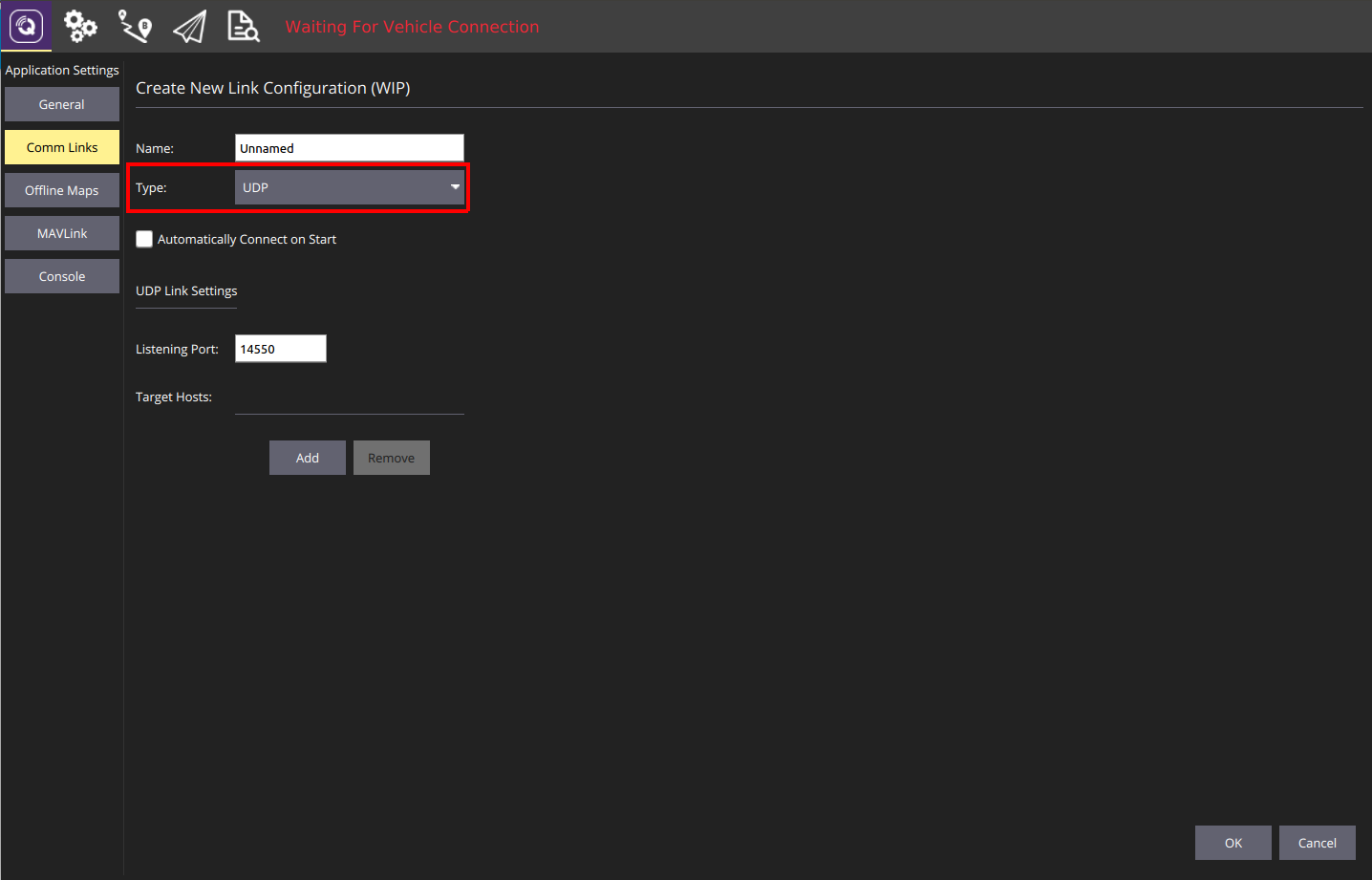Enable Automatically Connect on Start checkbox

pyautogui.click(x=144, y=239)
